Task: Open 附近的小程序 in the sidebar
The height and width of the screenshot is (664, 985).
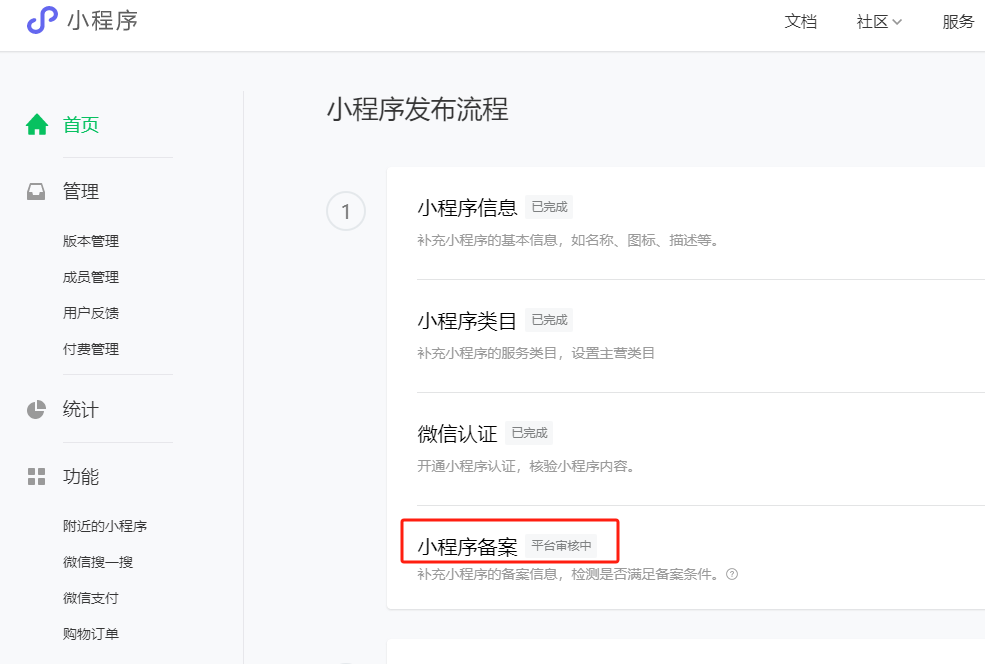Action: pyautogui.click(x=105, y=526)
